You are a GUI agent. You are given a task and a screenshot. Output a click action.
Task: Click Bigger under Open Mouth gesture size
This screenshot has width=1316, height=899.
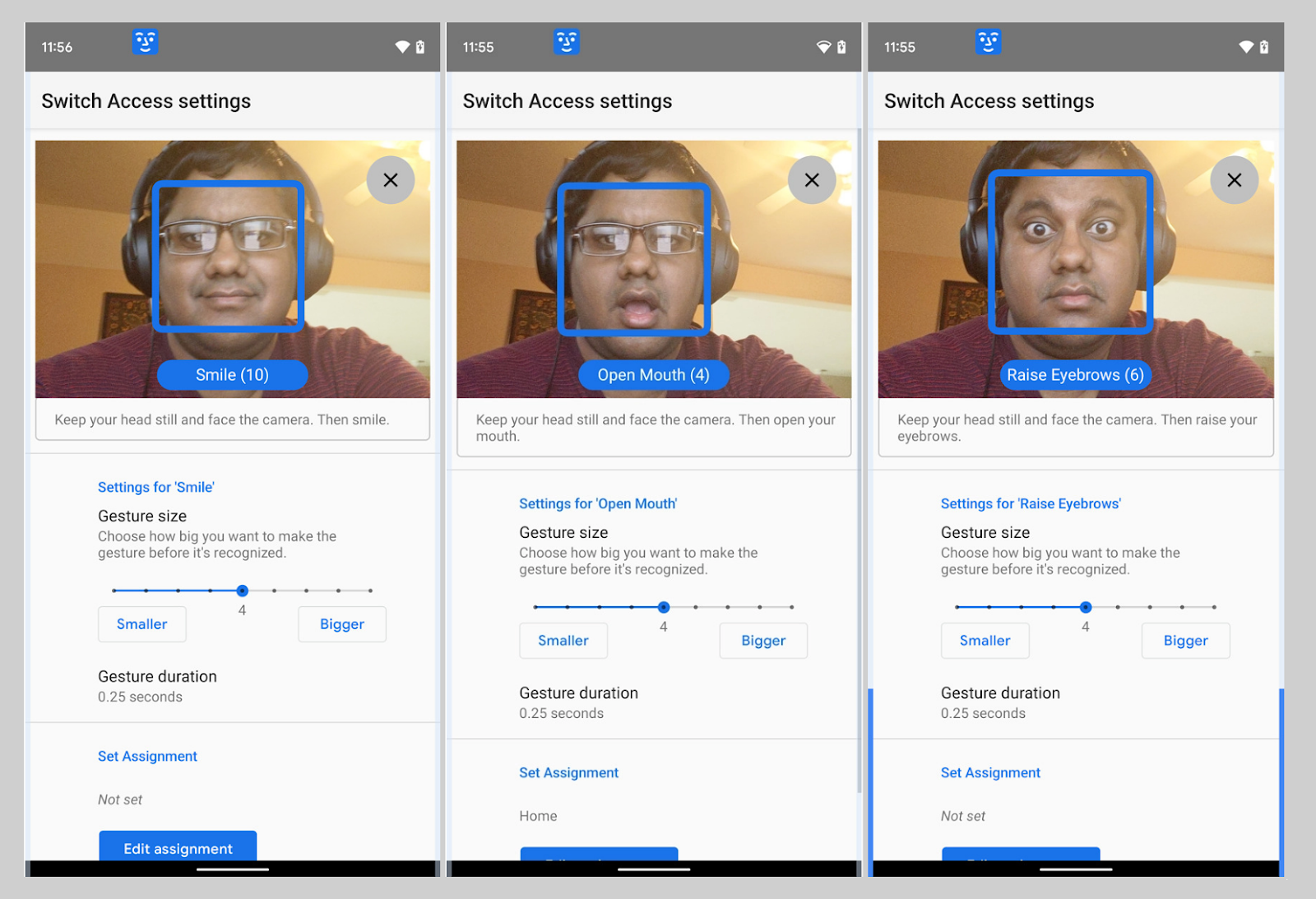[762, 641]
